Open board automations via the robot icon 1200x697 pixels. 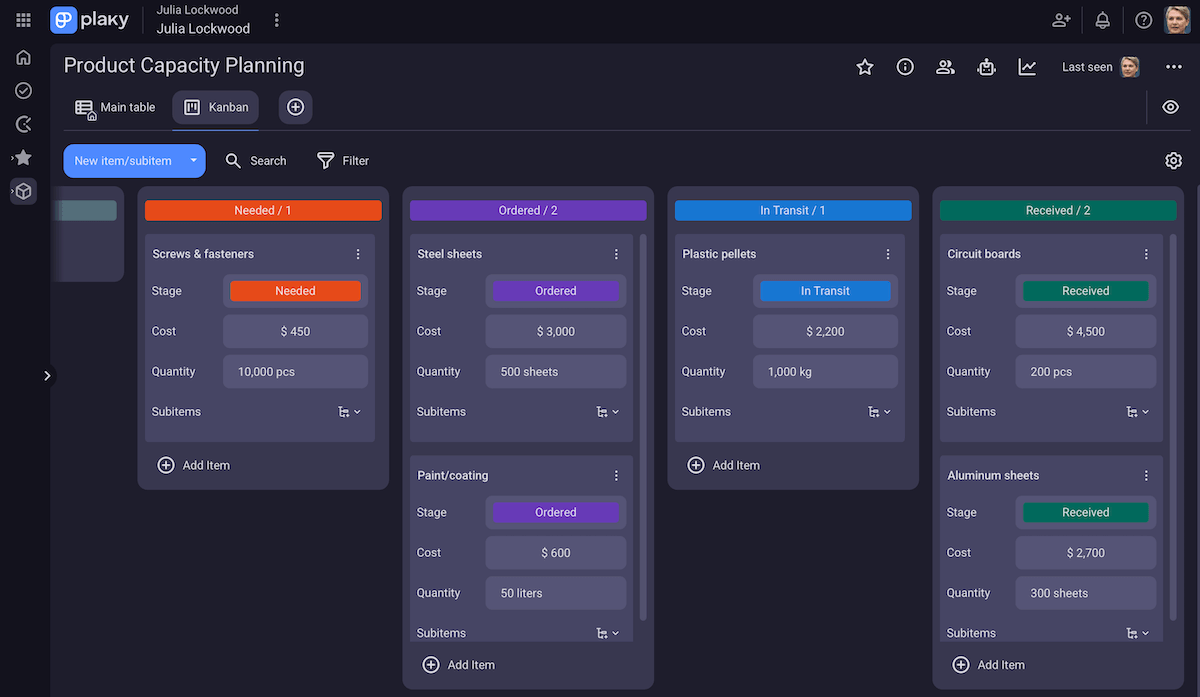(986, 66)
